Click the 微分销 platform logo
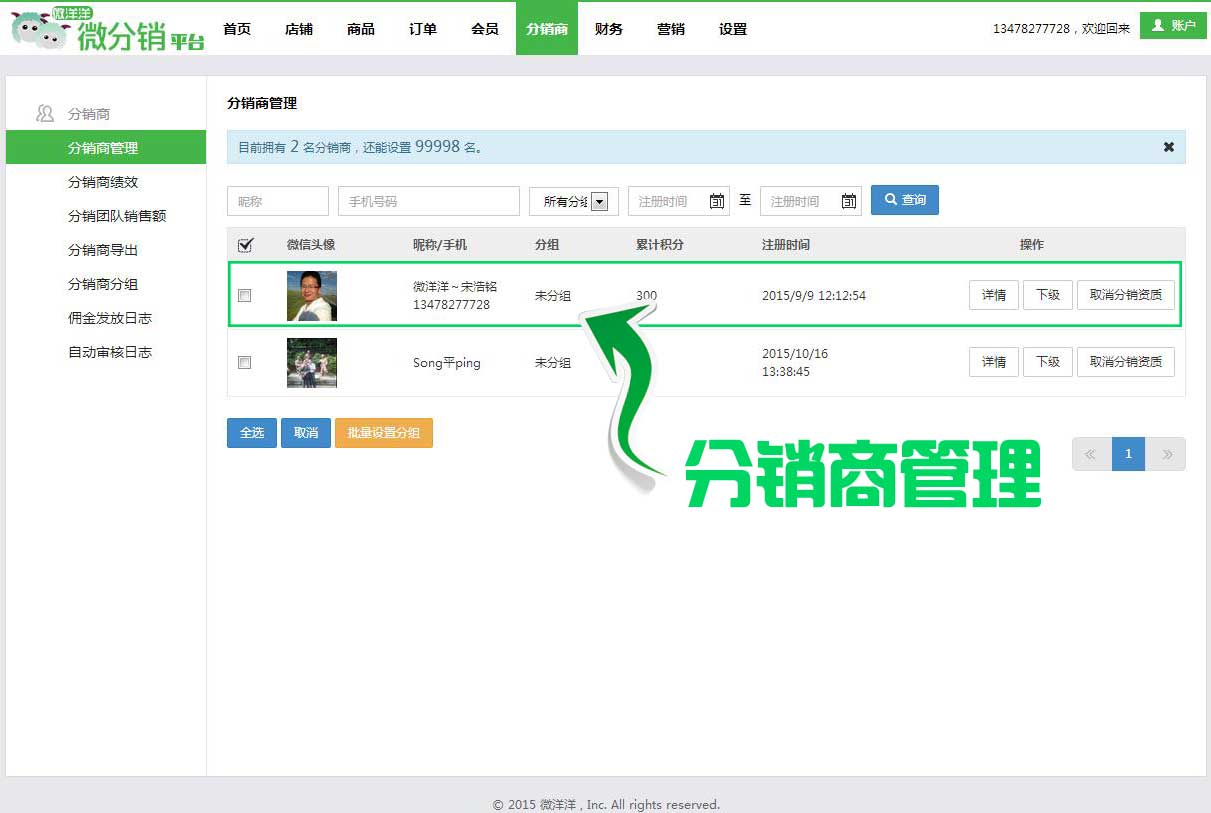 tap(108, 30)
